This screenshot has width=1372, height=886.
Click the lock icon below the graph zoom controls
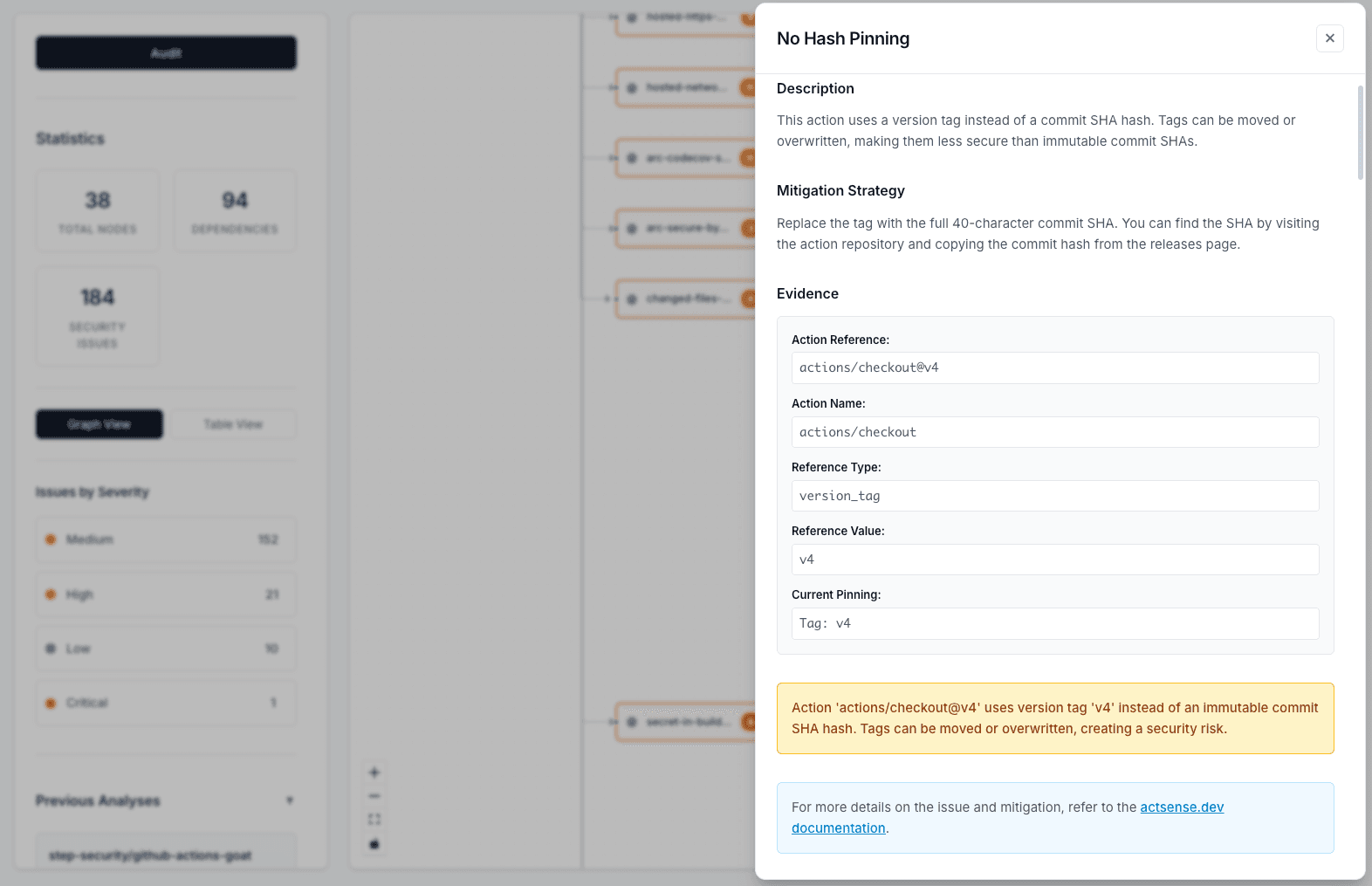tap(374, 843)
